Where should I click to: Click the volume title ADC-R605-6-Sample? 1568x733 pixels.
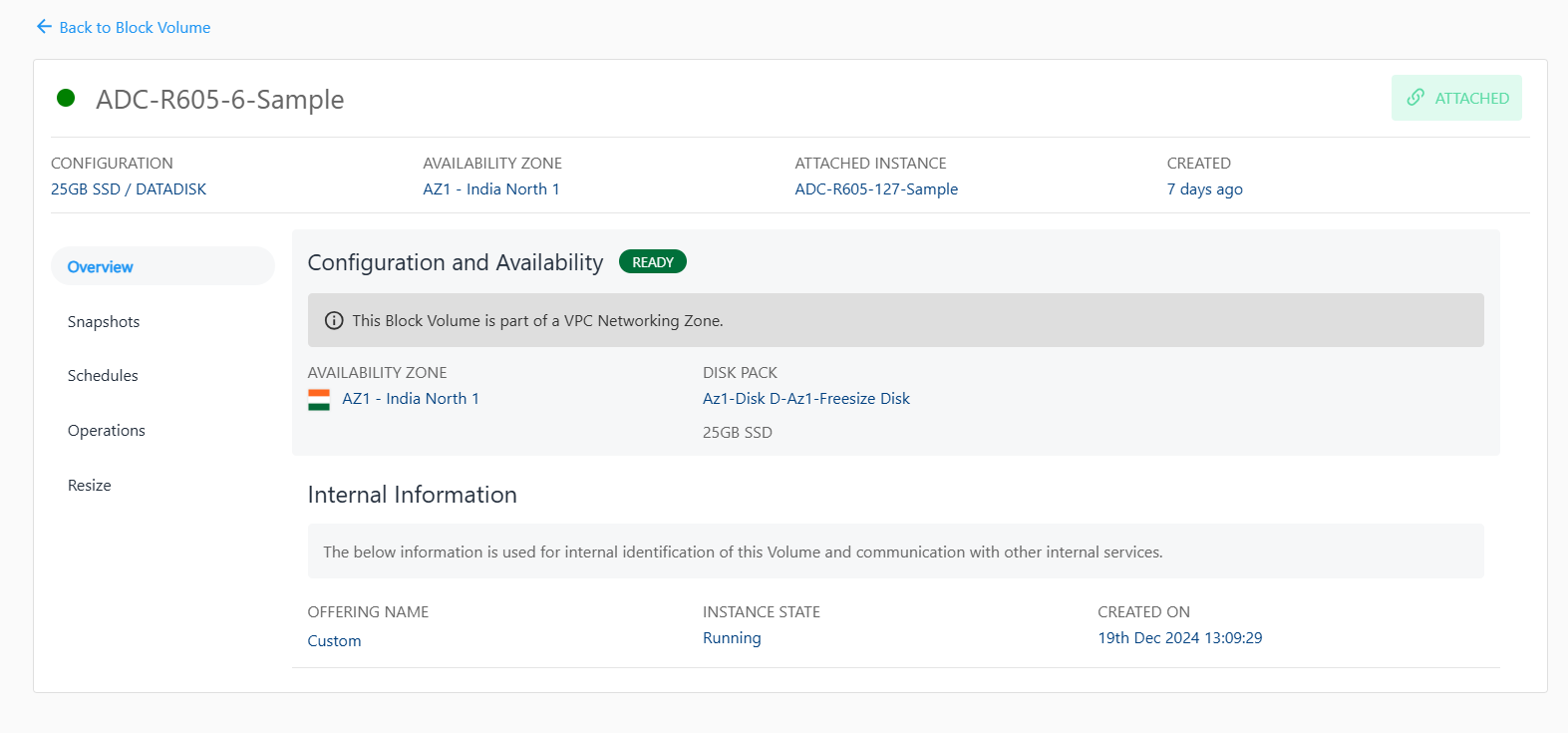tap(219, 100)
